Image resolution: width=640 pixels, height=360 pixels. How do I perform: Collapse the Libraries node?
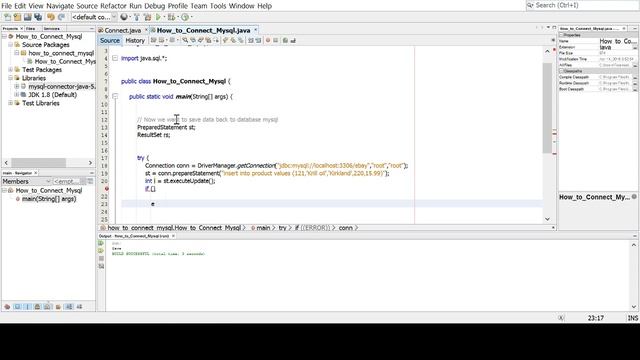click(11, 78)
